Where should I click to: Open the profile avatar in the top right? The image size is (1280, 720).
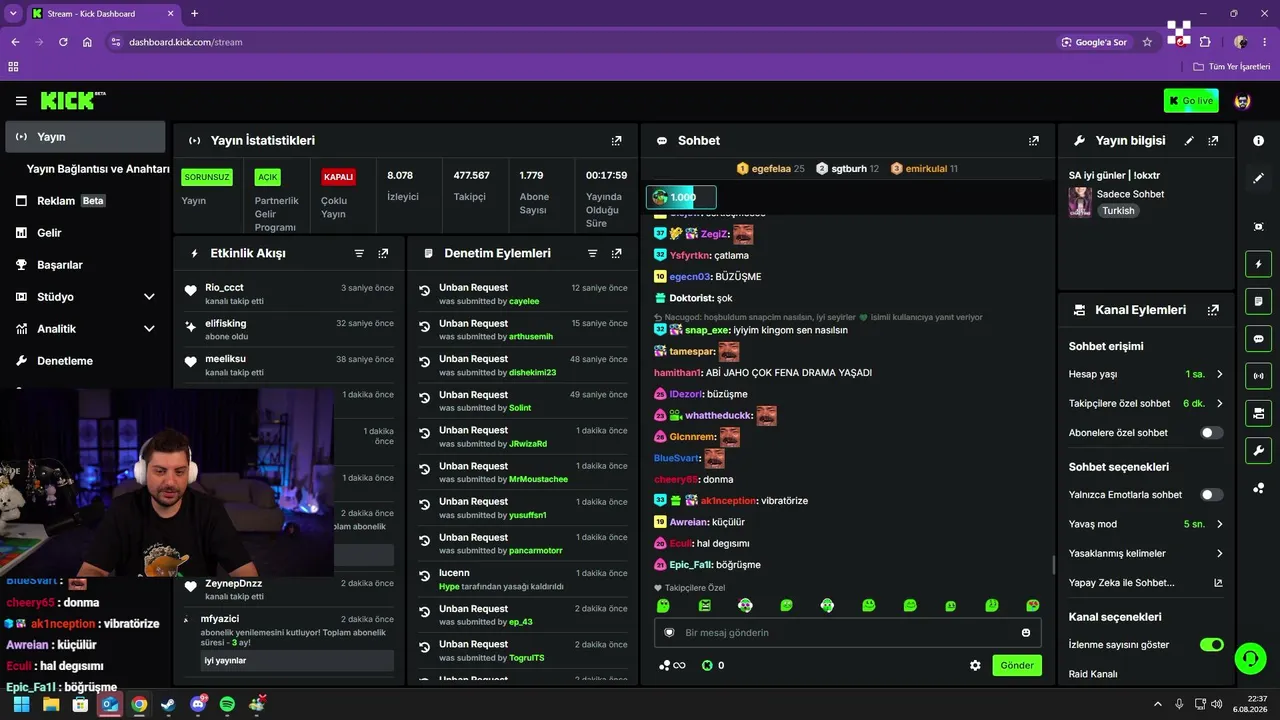click(x=1243, y=101)
